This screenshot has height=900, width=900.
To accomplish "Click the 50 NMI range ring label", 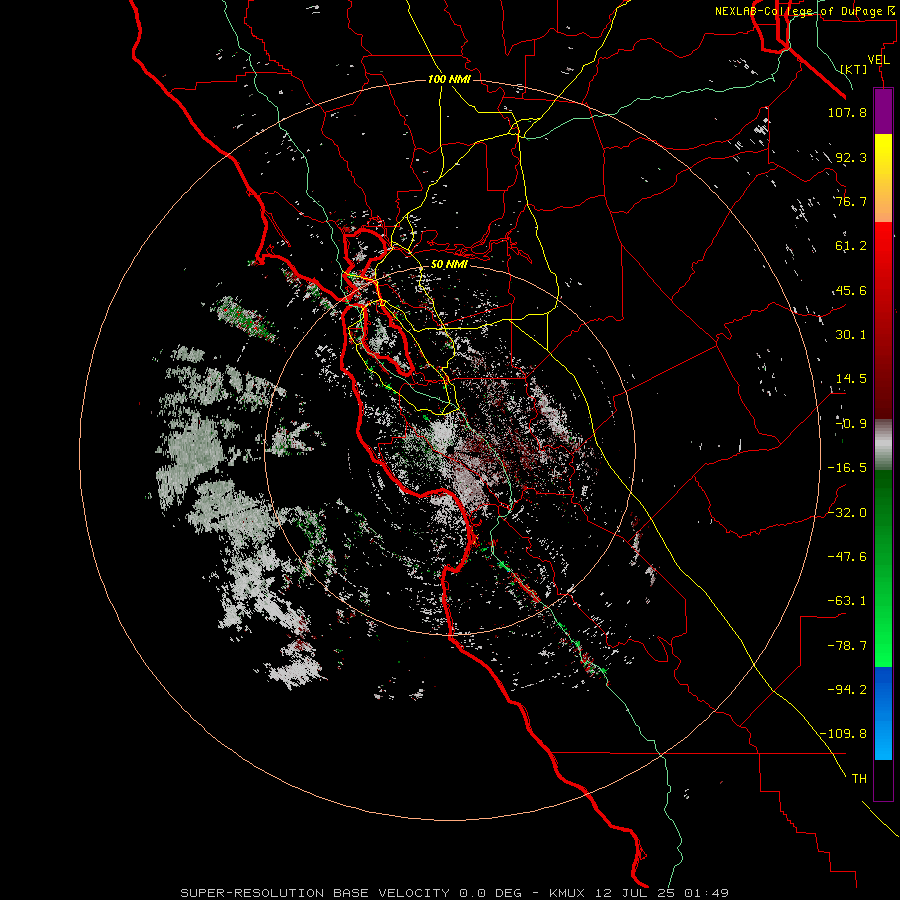I will tap(449, 264).
